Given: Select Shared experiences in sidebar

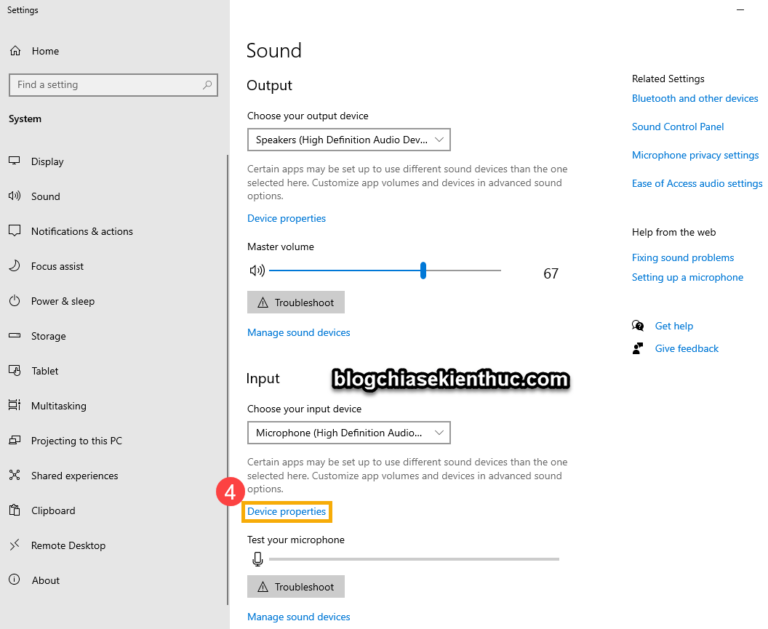Looking at the screenshot, I should click(x=74, y=476).
